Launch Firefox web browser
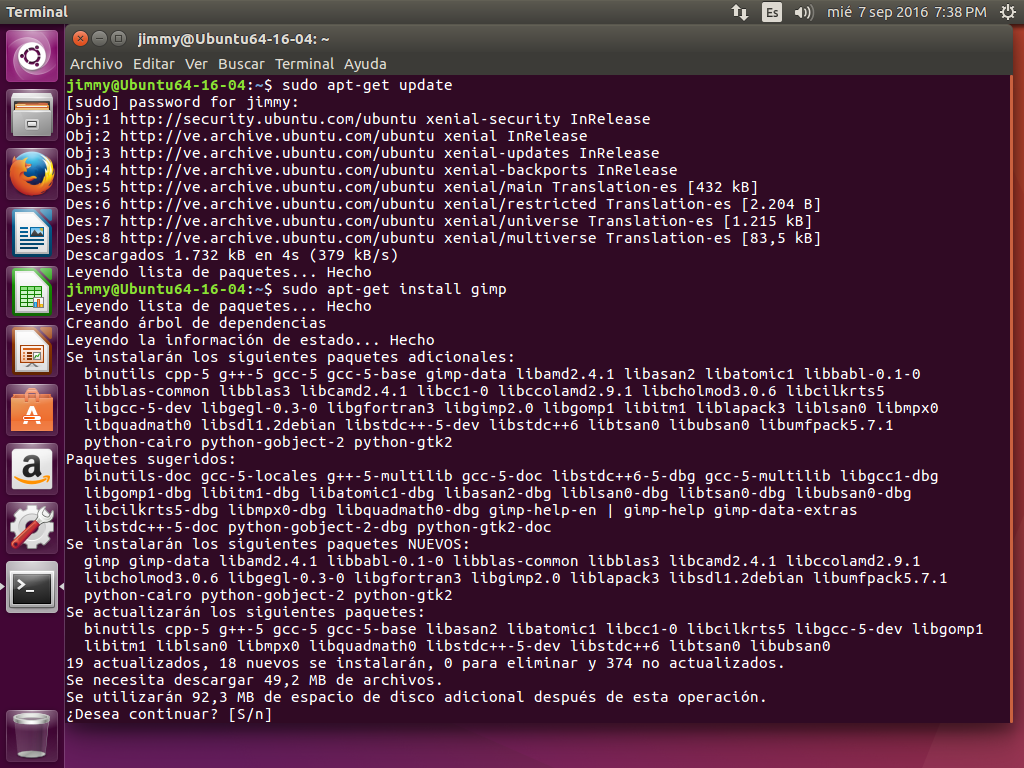 (x=32, y=174)
